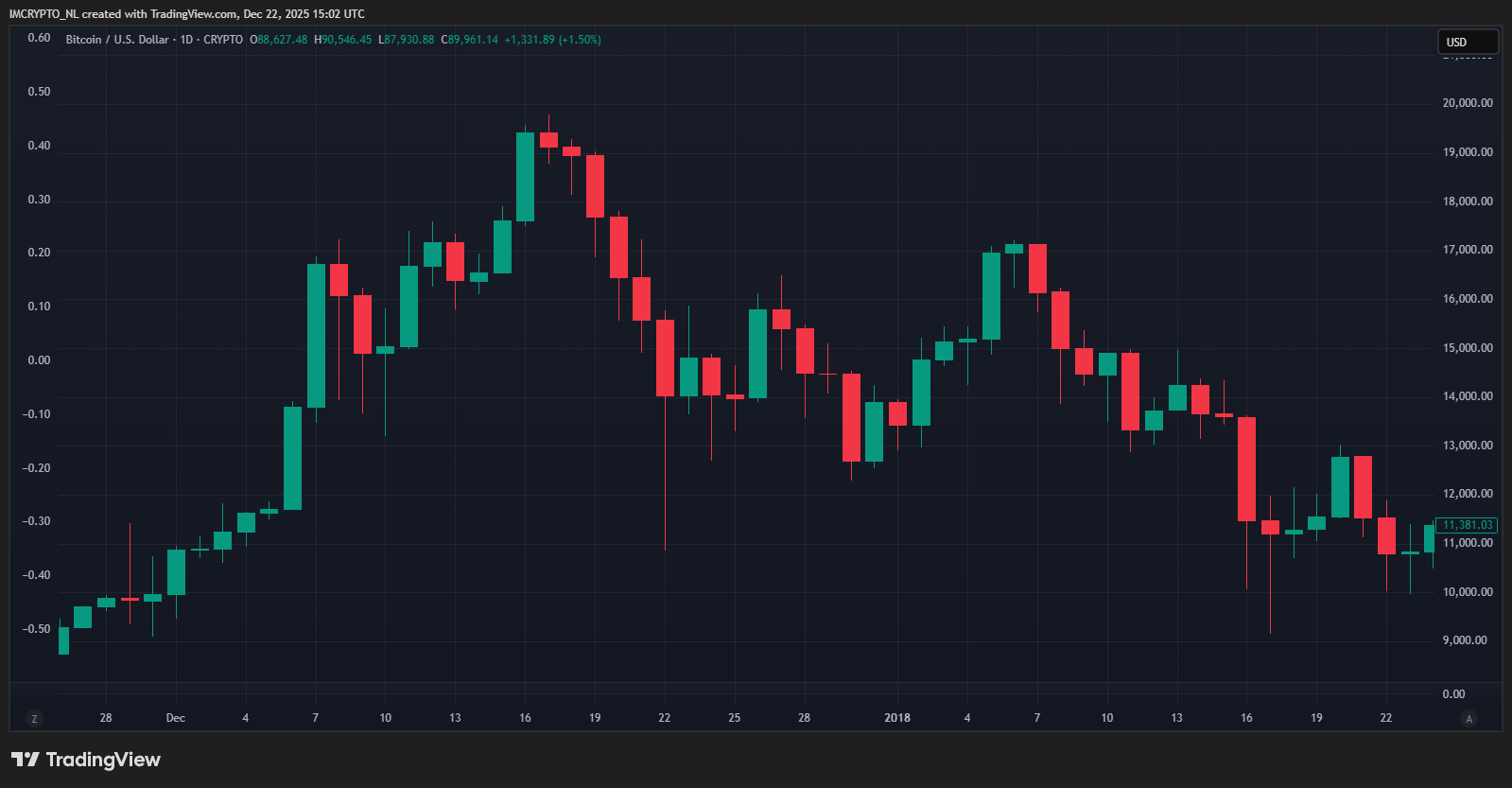Click the 20,000.00 price axis label
The height and width of the screenshot is (788, 1512).
pyautogui.click(x=1467, y=103)
